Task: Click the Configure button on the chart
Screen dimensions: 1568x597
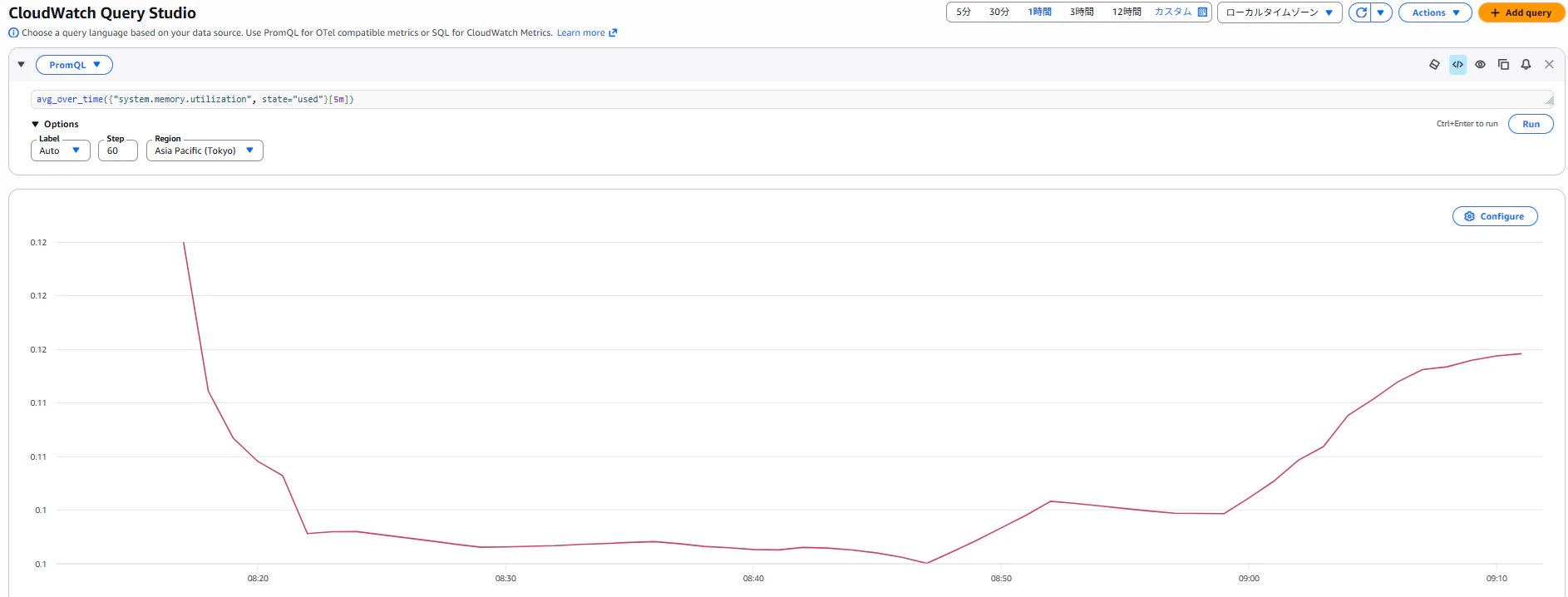Action: (1495, 216)
